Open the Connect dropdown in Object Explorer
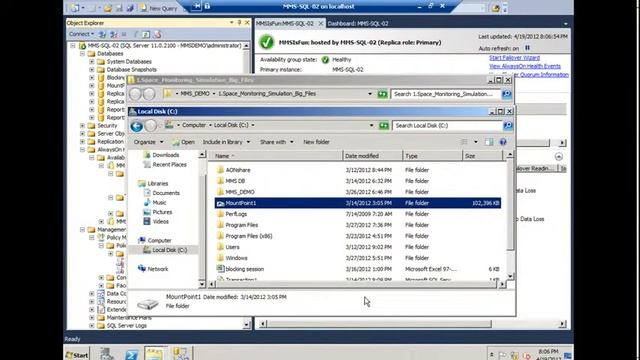Viewport: 640px width, 360px height. 81,34
